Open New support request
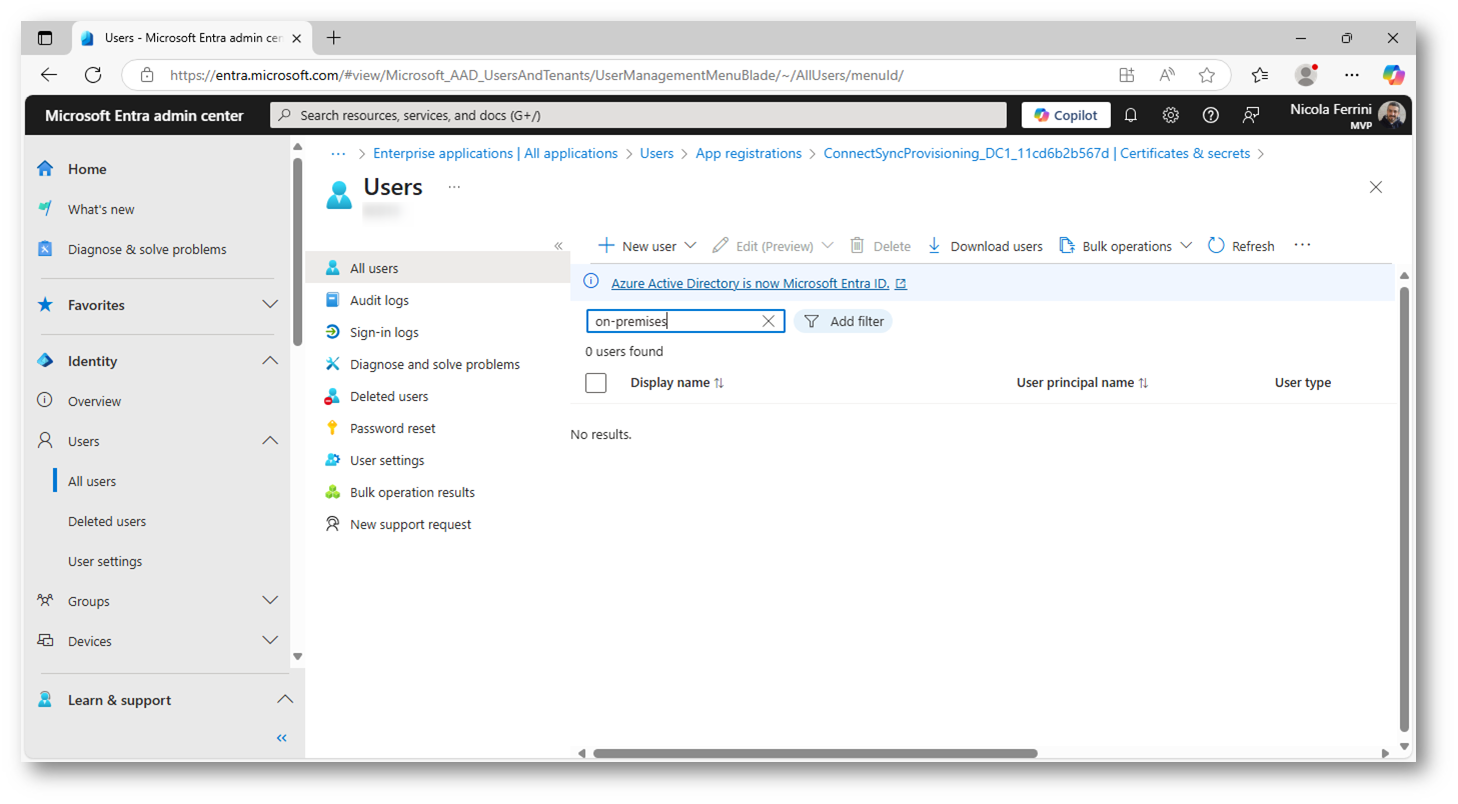The width and height of the screenshot is (1458, 804). click(410, 524)
